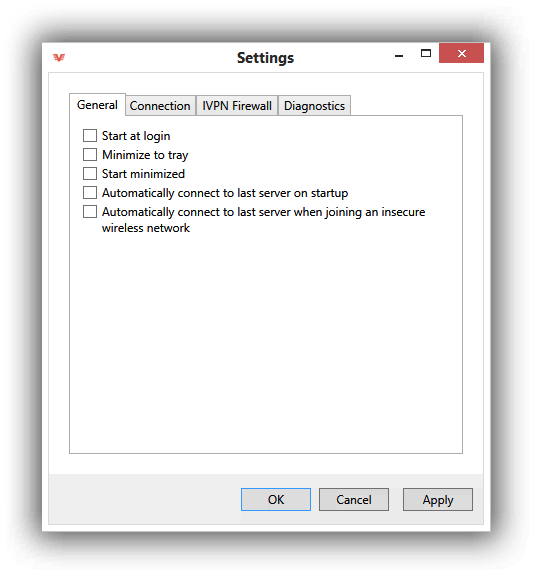Viewport: 533px width, 574px height.
Task: Confirm settings with the OK button
Action: pos(276,499)
